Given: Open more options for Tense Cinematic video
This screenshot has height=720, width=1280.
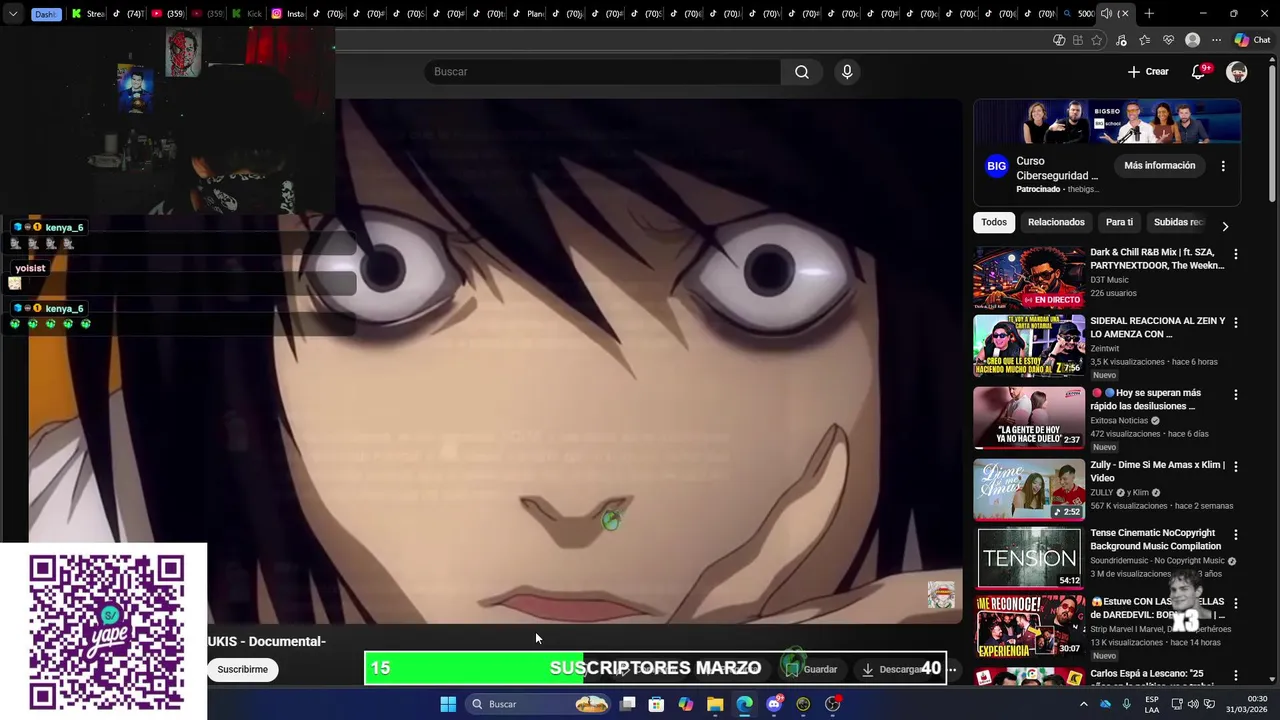Looking at the screenshot, I should (1235, 535).
